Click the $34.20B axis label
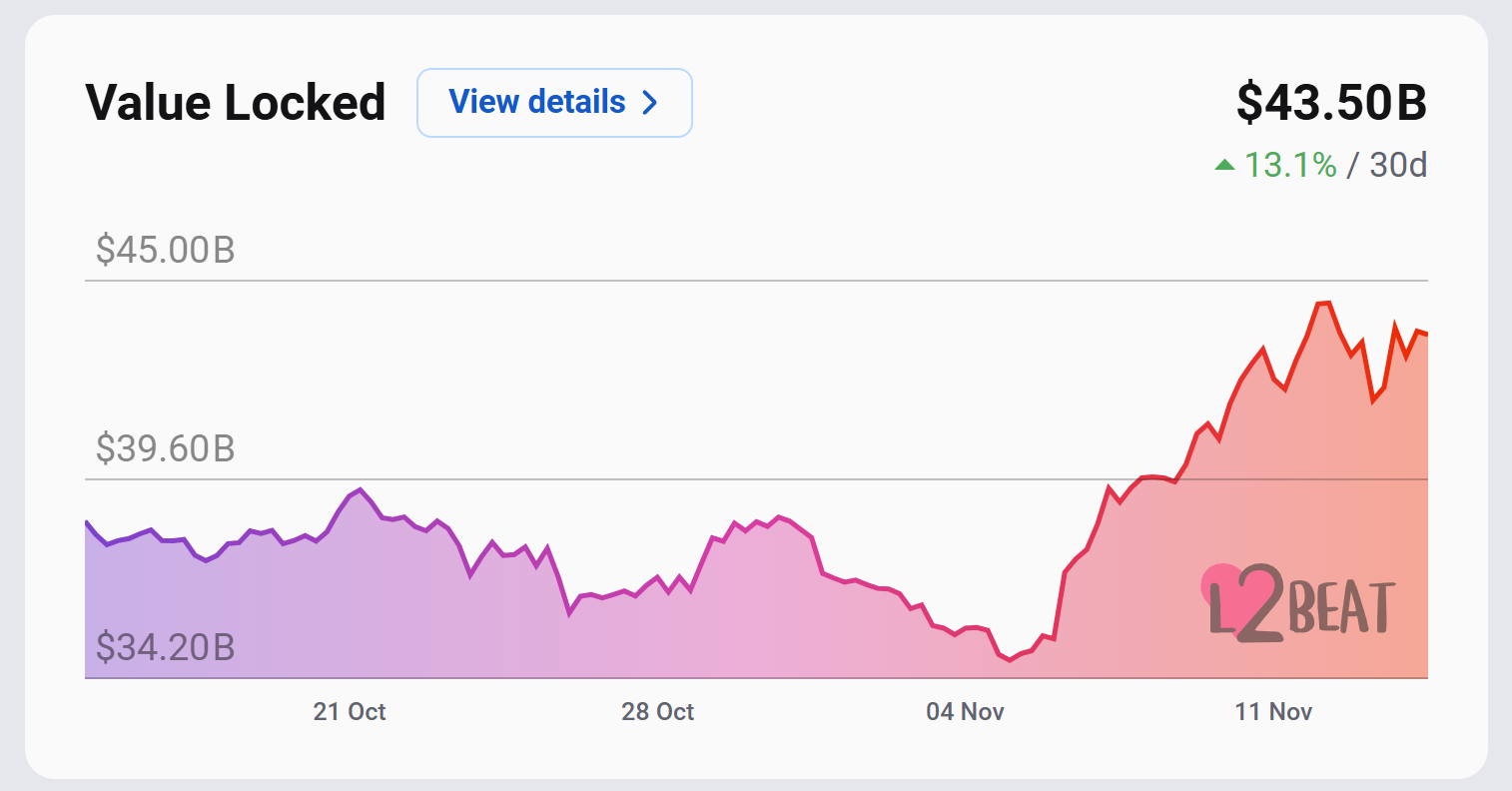The image size is (1512, 791). (166, 647)
